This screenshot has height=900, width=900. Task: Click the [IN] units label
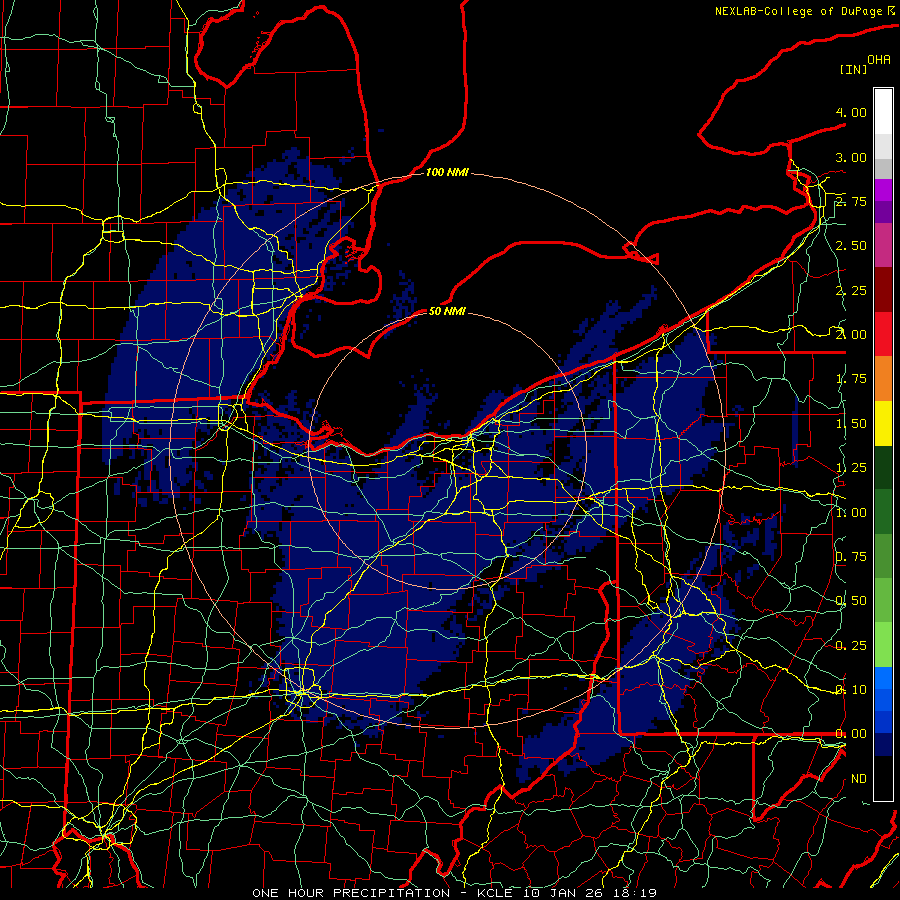pyautogui.click(x=854, y=69)
